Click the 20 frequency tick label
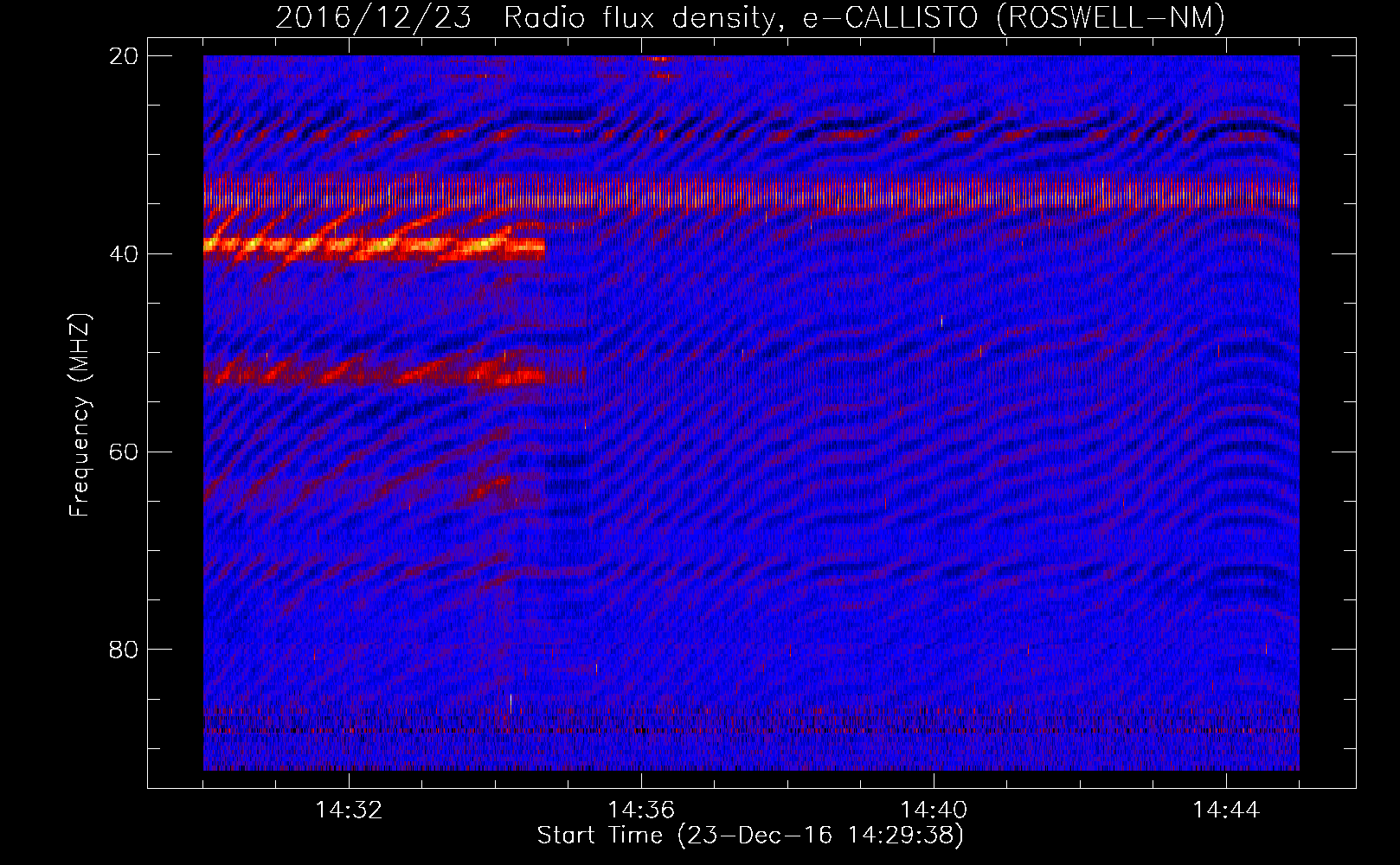 (x=124, y=56)
